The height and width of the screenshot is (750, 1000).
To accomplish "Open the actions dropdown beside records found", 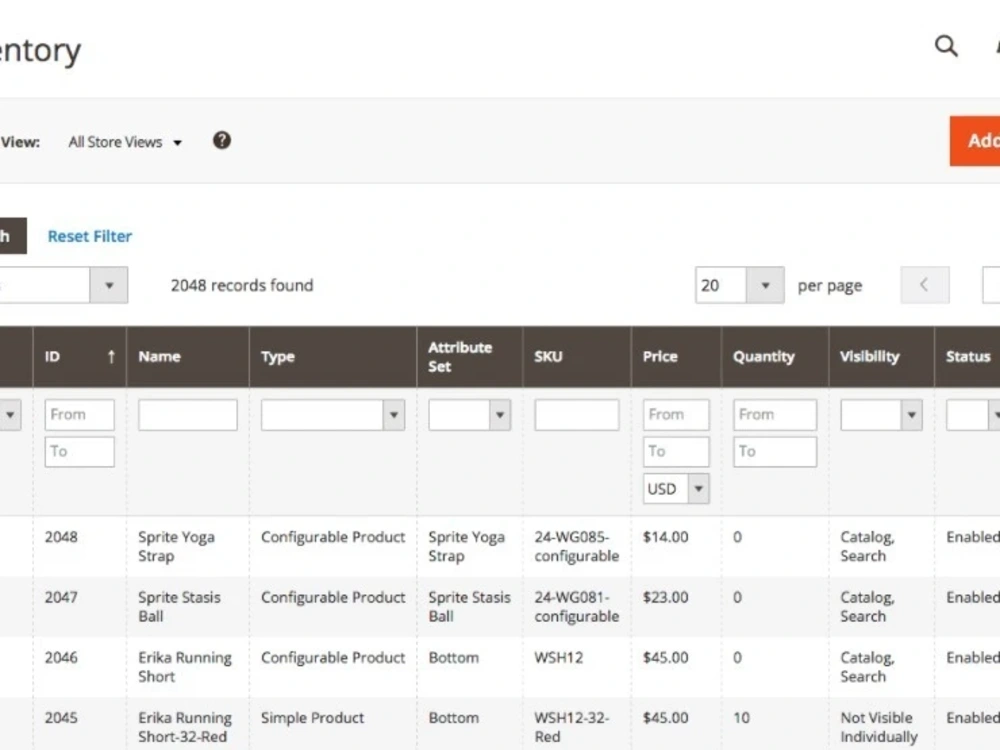I will (109, 285).
